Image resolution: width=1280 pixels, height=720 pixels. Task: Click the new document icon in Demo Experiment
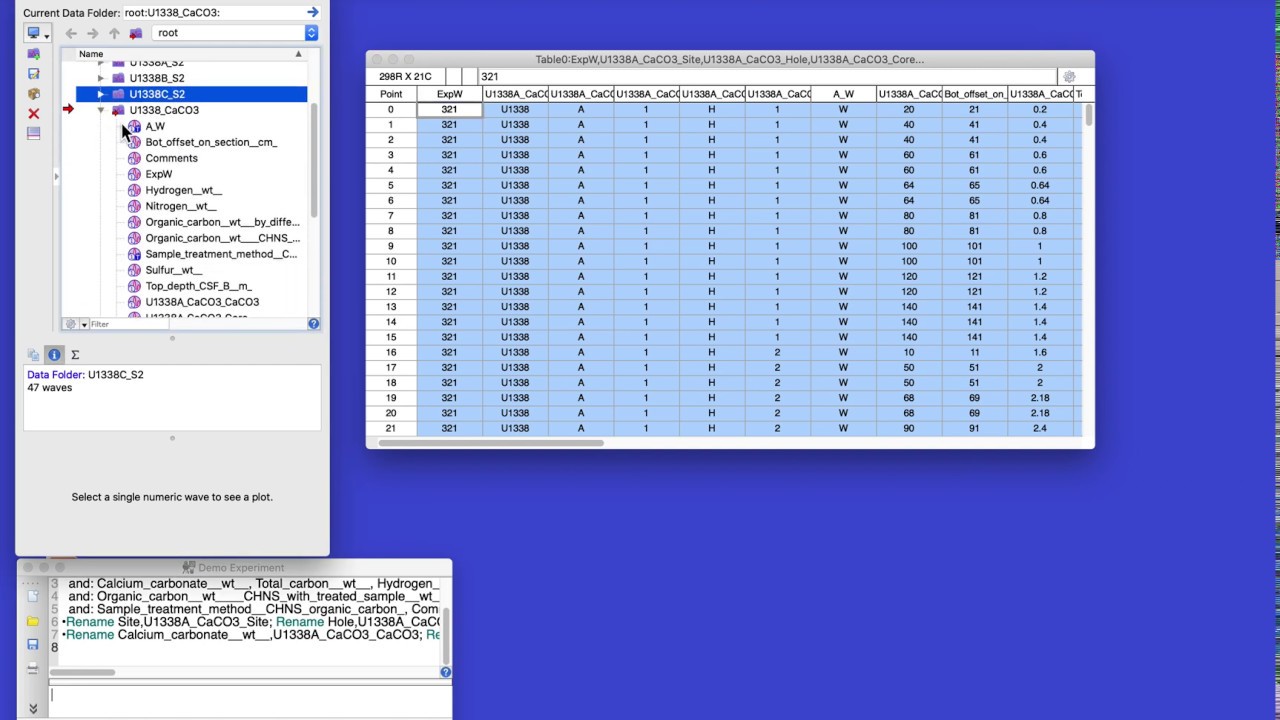[33, 597]
